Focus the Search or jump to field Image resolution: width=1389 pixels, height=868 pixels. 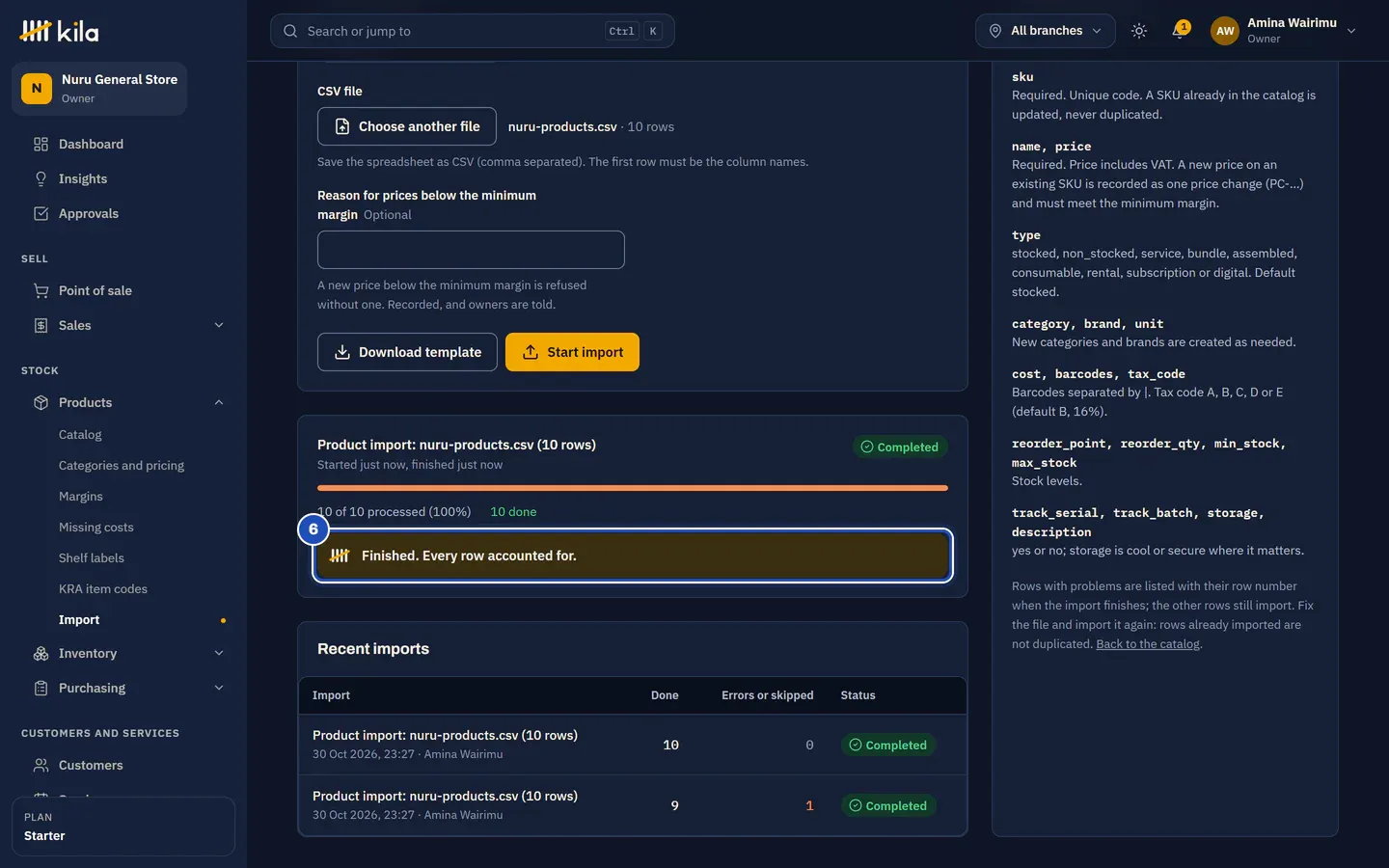473,31
